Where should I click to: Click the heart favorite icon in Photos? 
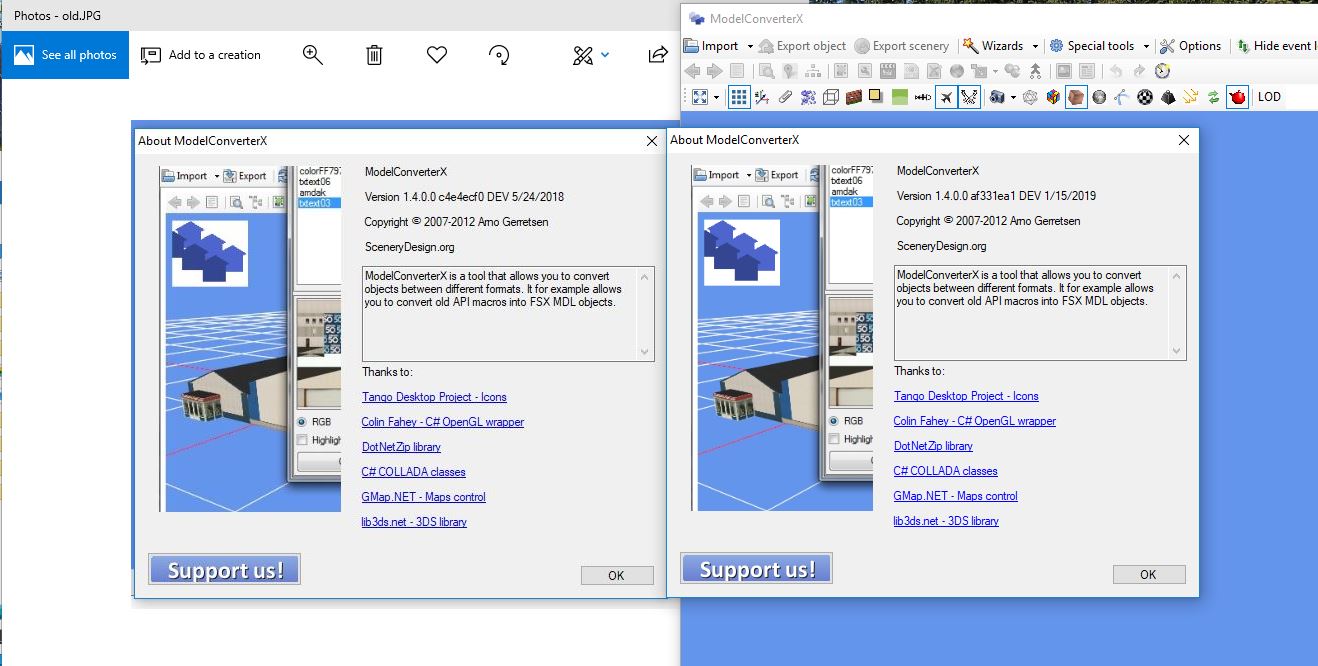(436, 55)
